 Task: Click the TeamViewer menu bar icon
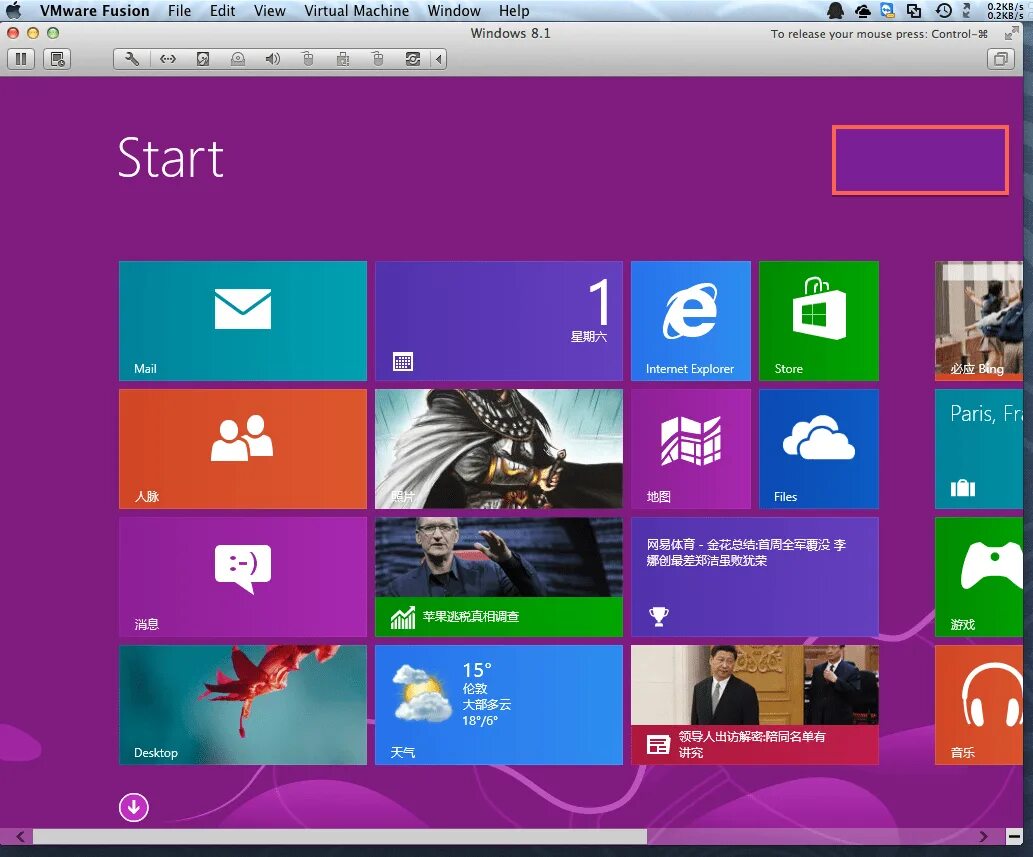pos(887,11)
